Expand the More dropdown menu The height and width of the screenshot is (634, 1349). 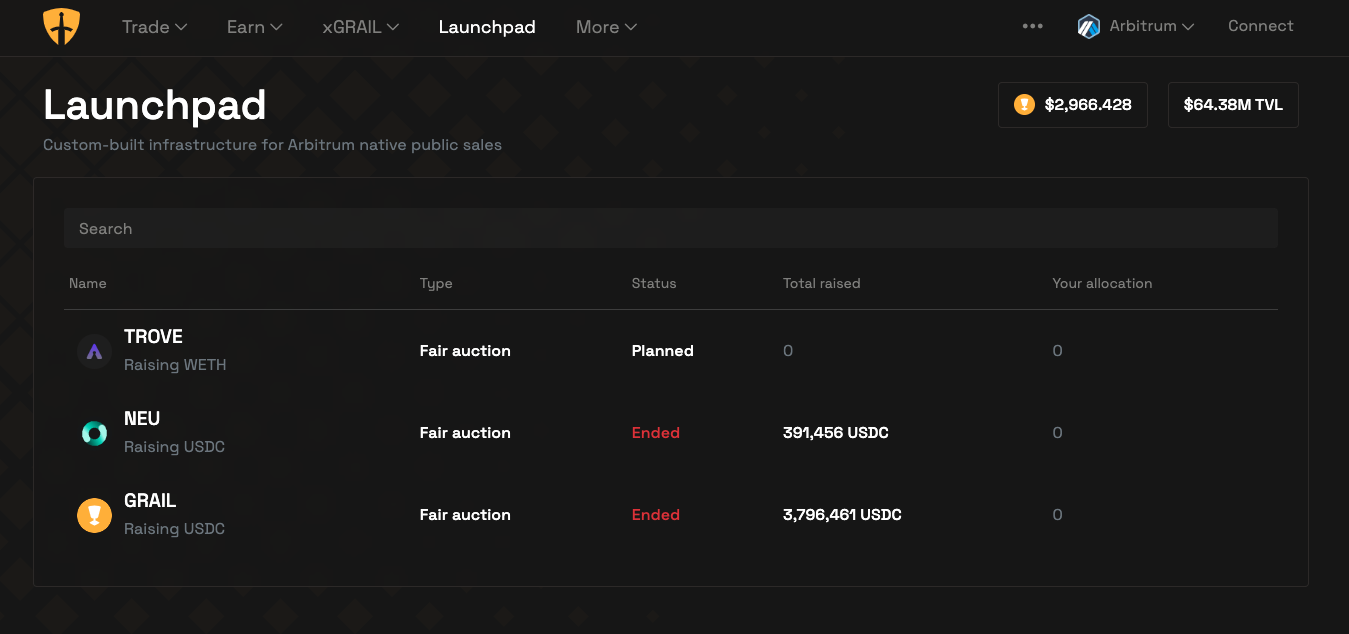[606, 27]
